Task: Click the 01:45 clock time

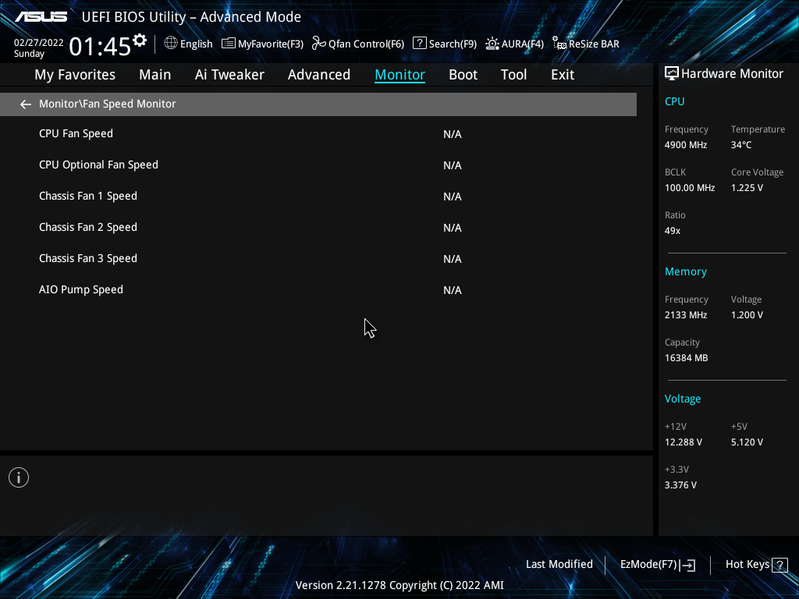Action: point(100,46)
